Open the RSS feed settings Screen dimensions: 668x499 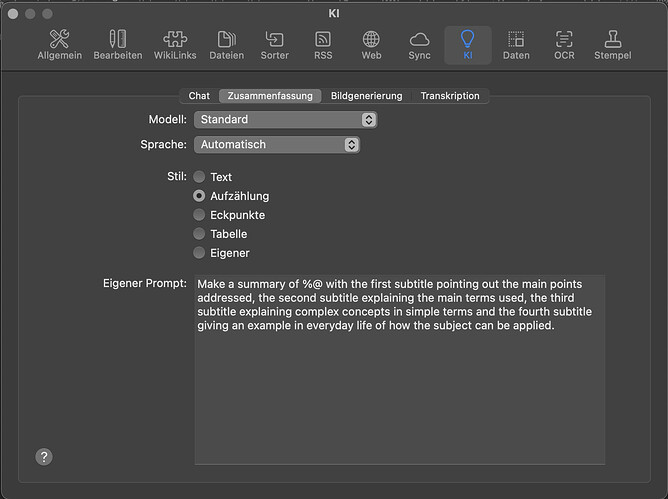tap(323, 45)
